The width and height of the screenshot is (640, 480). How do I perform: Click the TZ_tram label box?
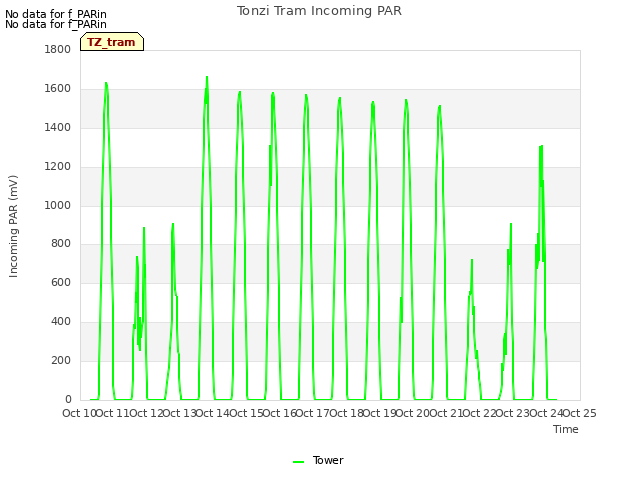(x=112, y=42)
